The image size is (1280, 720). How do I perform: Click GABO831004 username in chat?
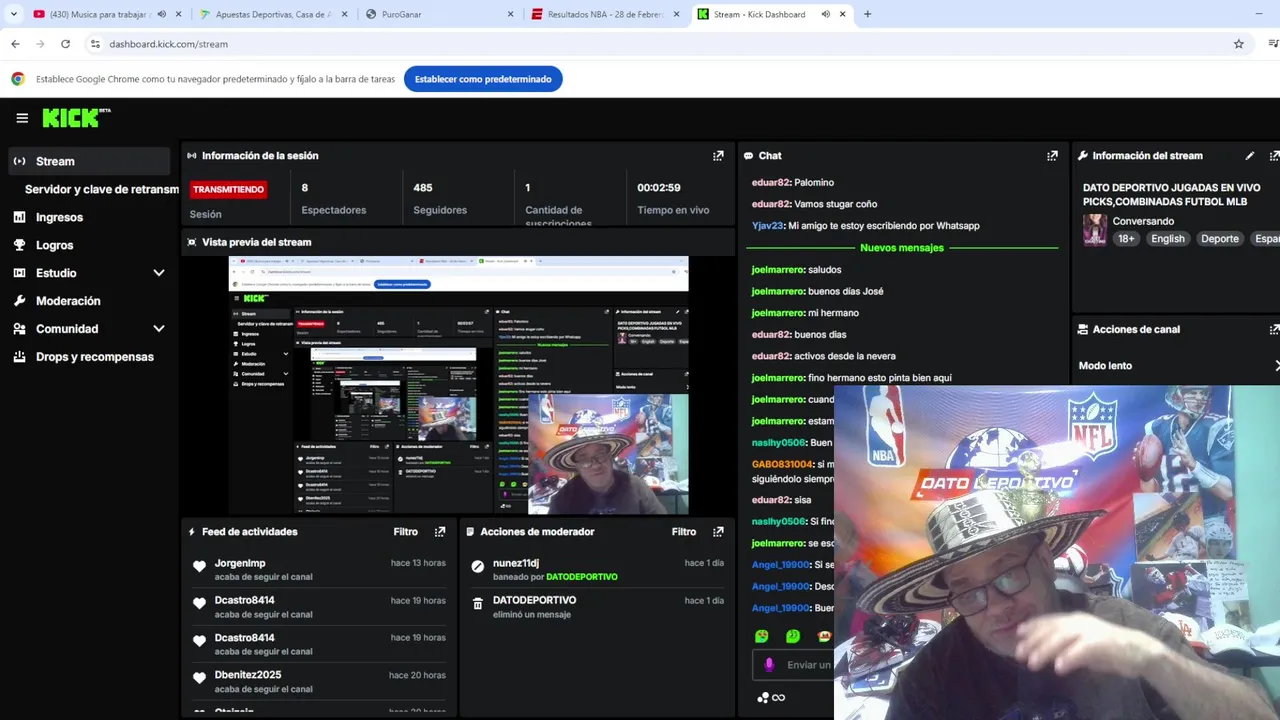click(782, 465)
